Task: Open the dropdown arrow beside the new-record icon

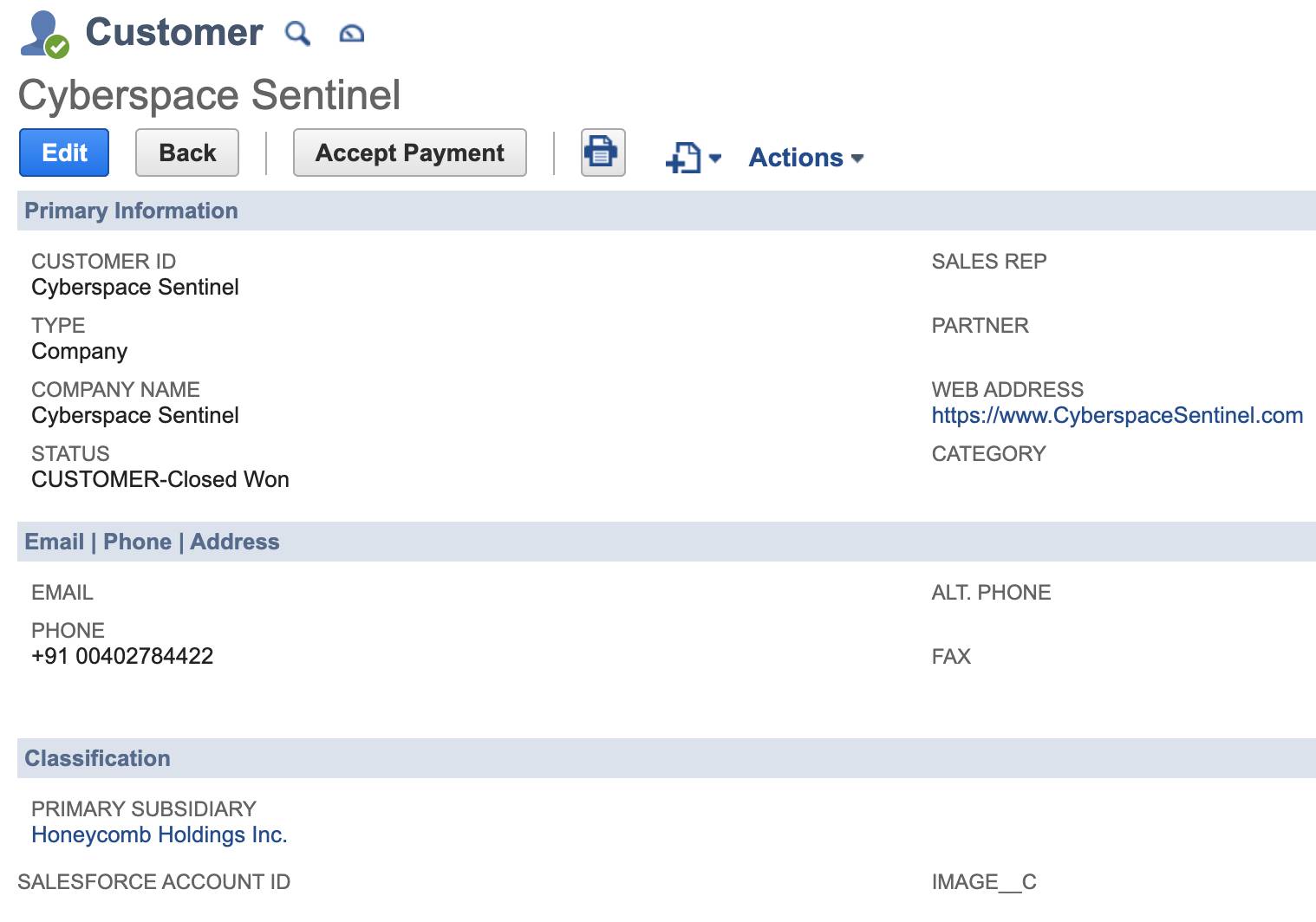Action: (x=713, y=159)
